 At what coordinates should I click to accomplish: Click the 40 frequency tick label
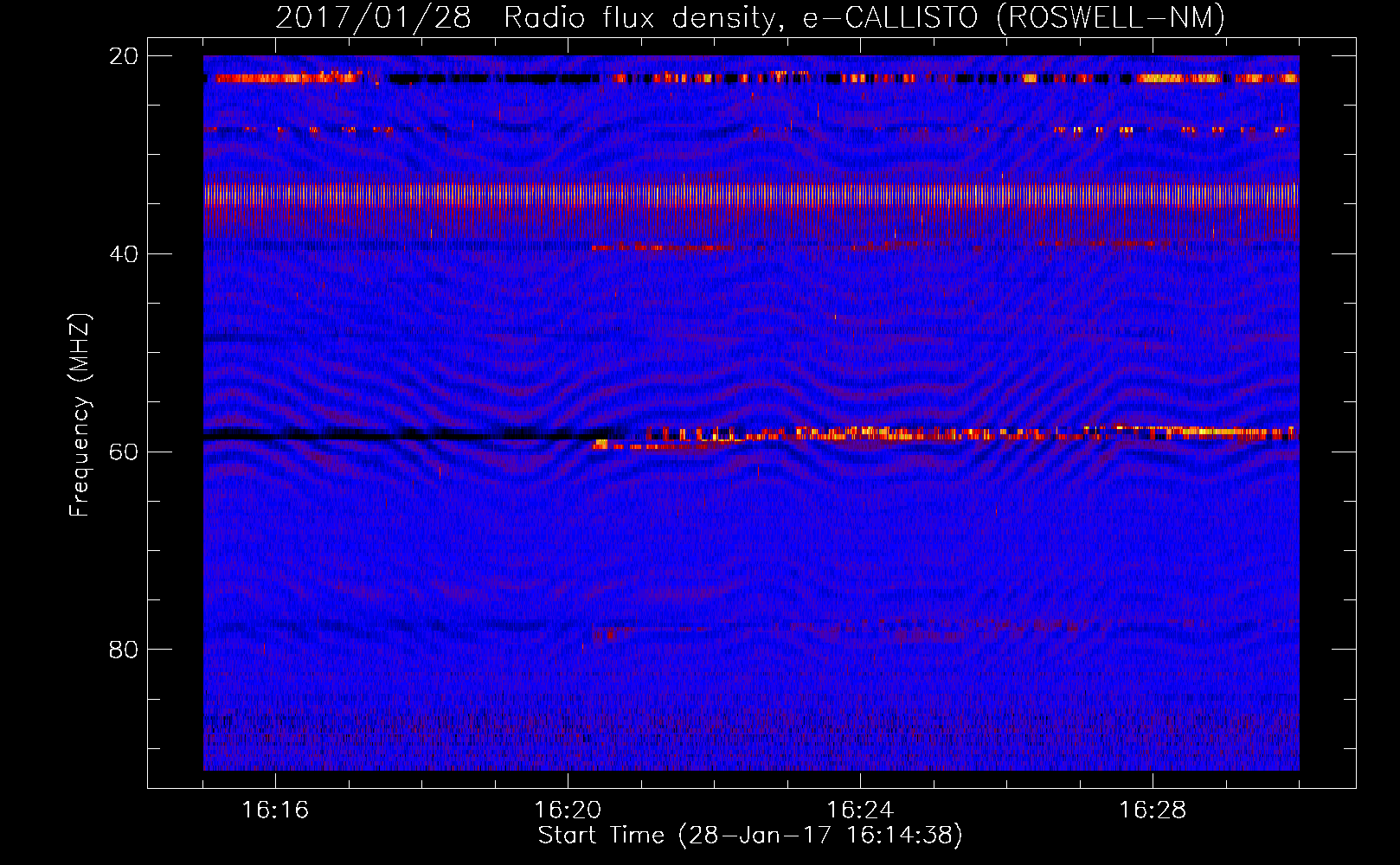[124, 254]
